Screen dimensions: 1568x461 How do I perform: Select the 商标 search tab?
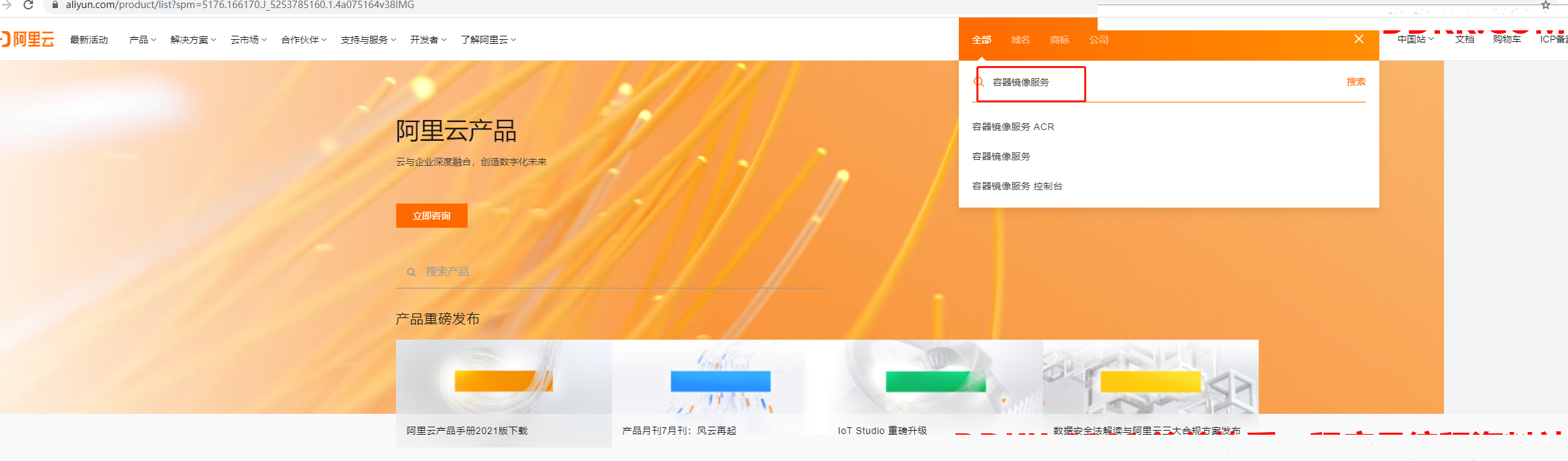coord(1060,40)
